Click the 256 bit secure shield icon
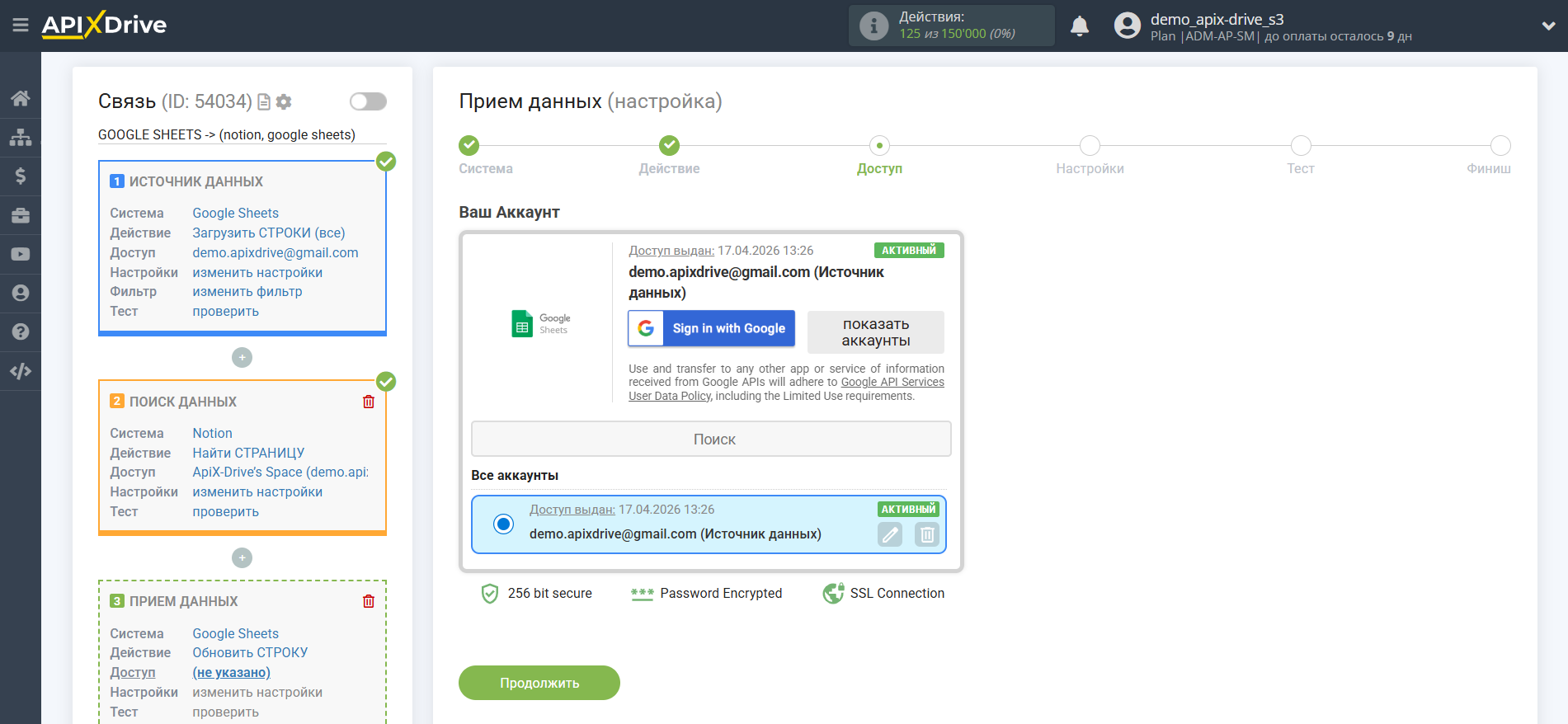Screen dimensions: 1568x724 tap(490, 594)
